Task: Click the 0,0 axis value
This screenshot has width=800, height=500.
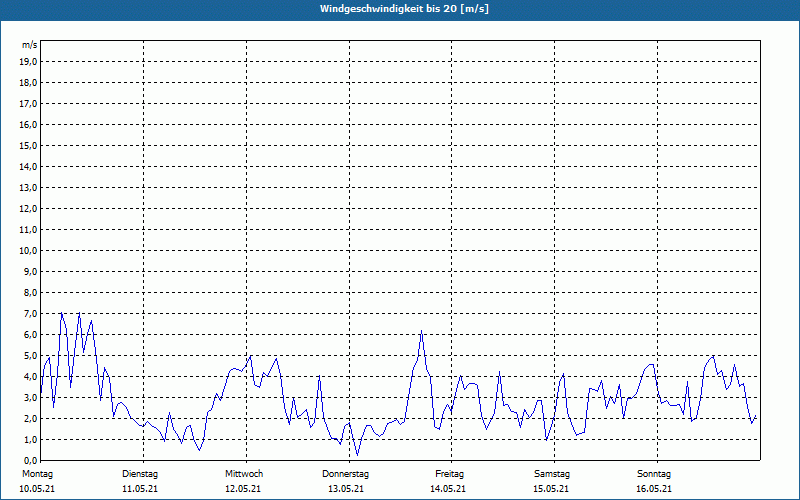Action: point(30,460)
